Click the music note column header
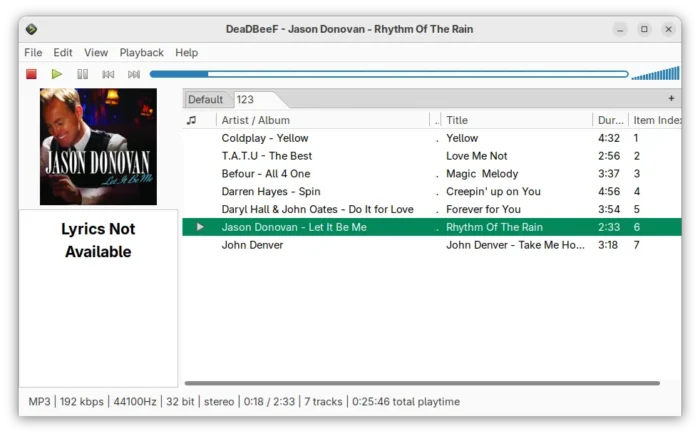Image resolution: width=700 pixels, height=436 pixels. pyautogui.click(x=191, y=120)
